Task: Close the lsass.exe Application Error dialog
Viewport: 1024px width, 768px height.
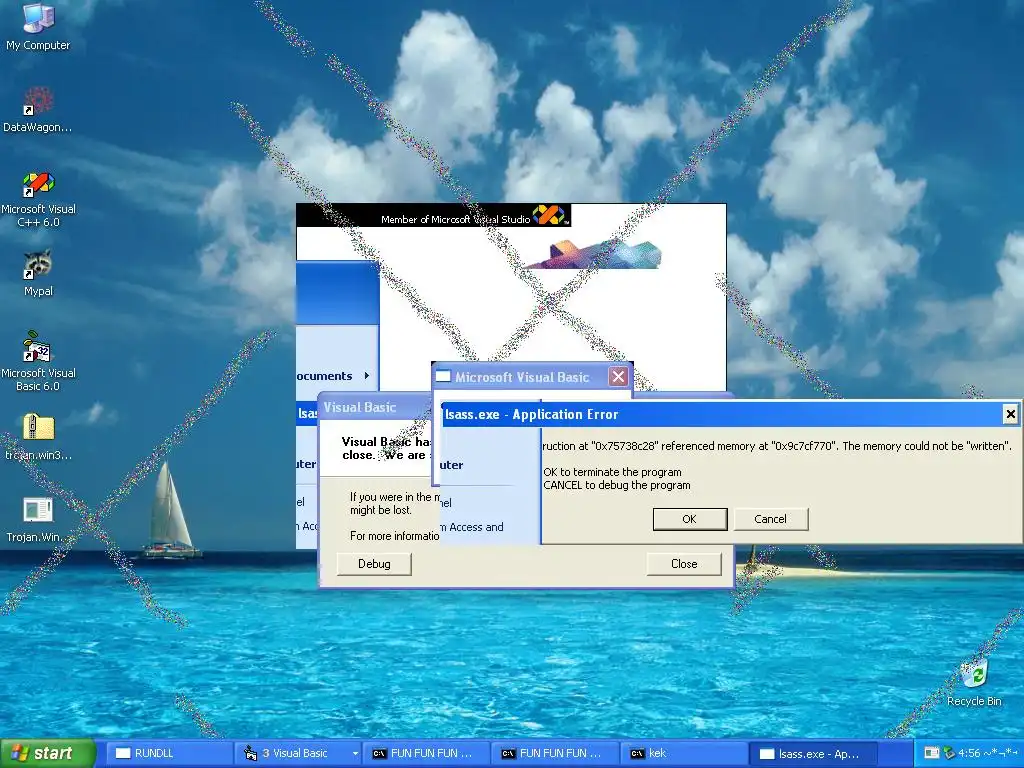Action: 1010,414
